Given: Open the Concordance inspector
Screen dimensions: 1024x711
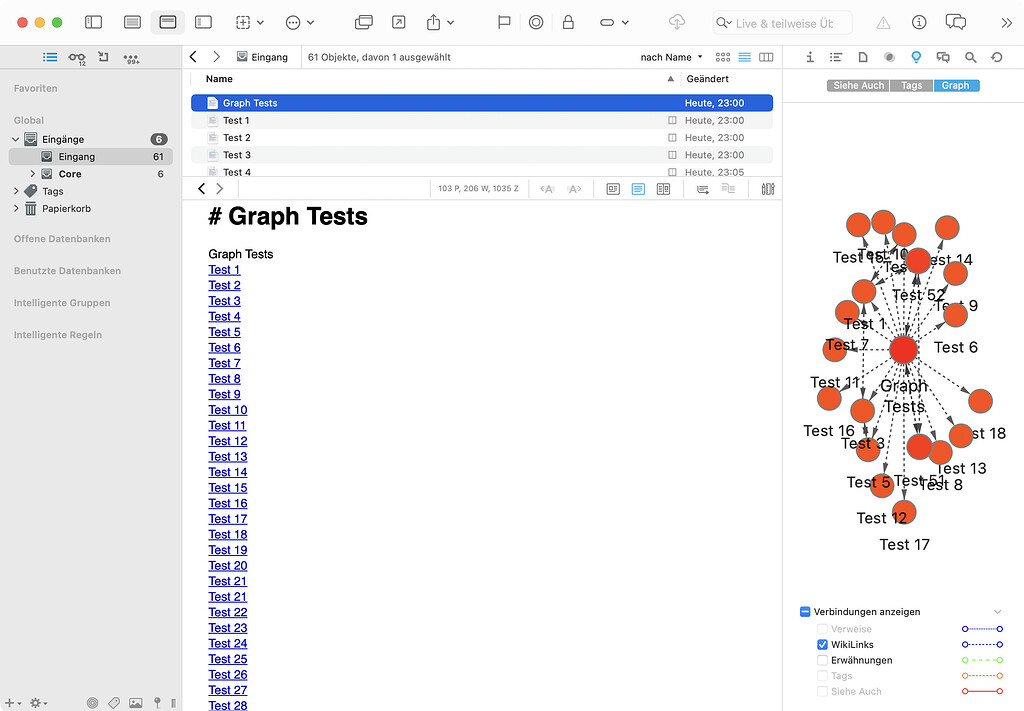Looking at the screenshot, I should (836, 57).
